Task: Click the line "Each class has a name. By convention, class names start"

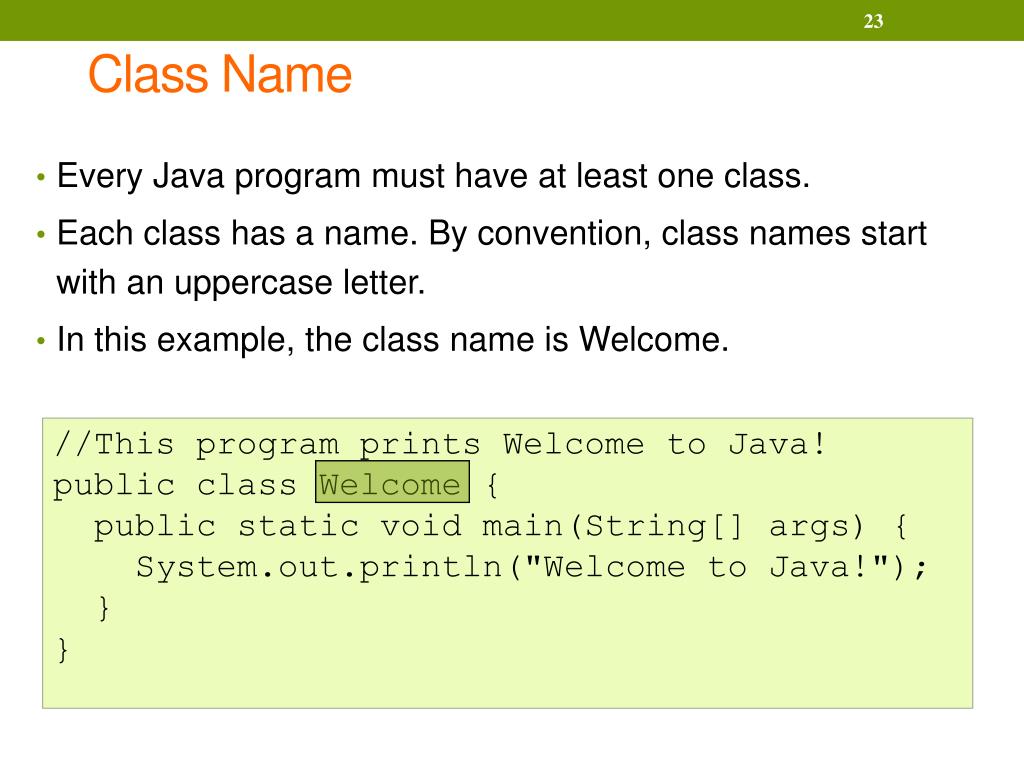Action: [491, 234]
